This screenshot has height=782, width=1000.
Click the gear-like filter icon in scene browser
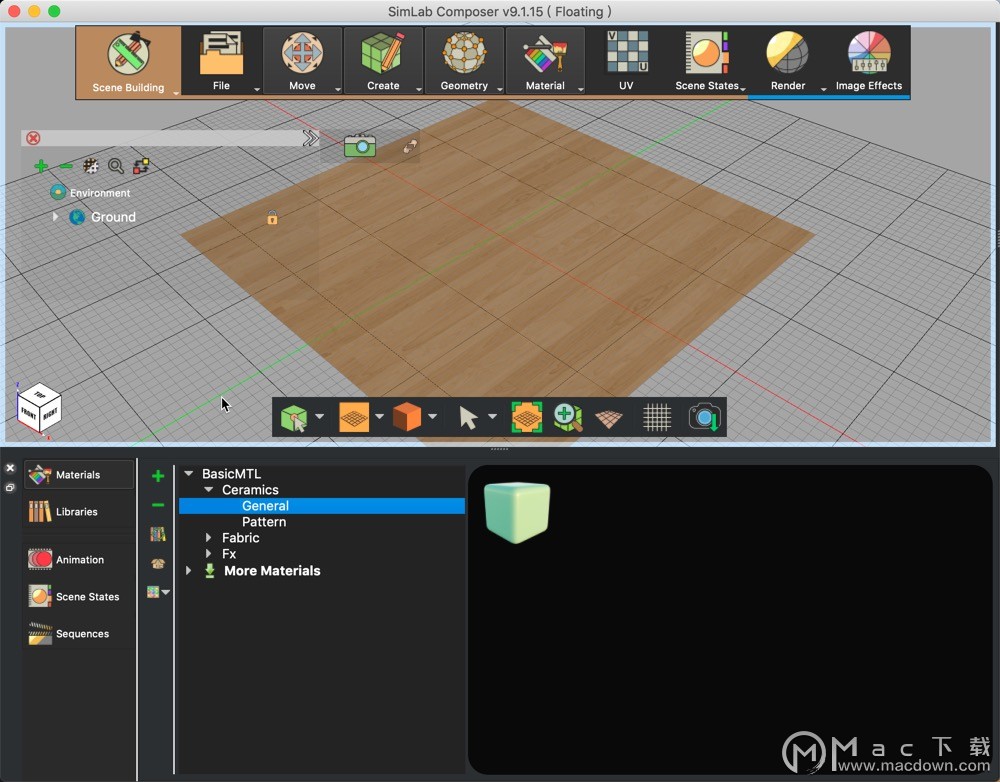[91, 166]
